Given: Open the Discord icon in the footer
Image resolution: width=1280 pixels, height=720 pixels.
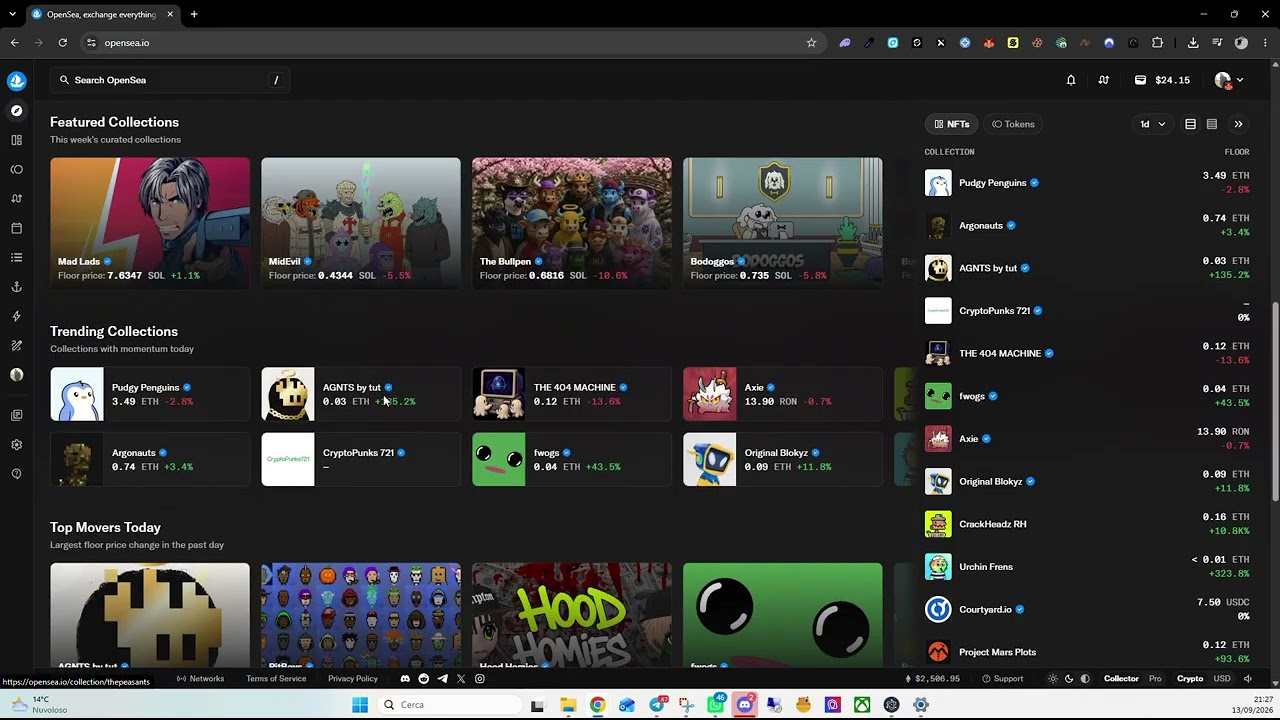Looking at the screenshot, I should coord(405,679).
